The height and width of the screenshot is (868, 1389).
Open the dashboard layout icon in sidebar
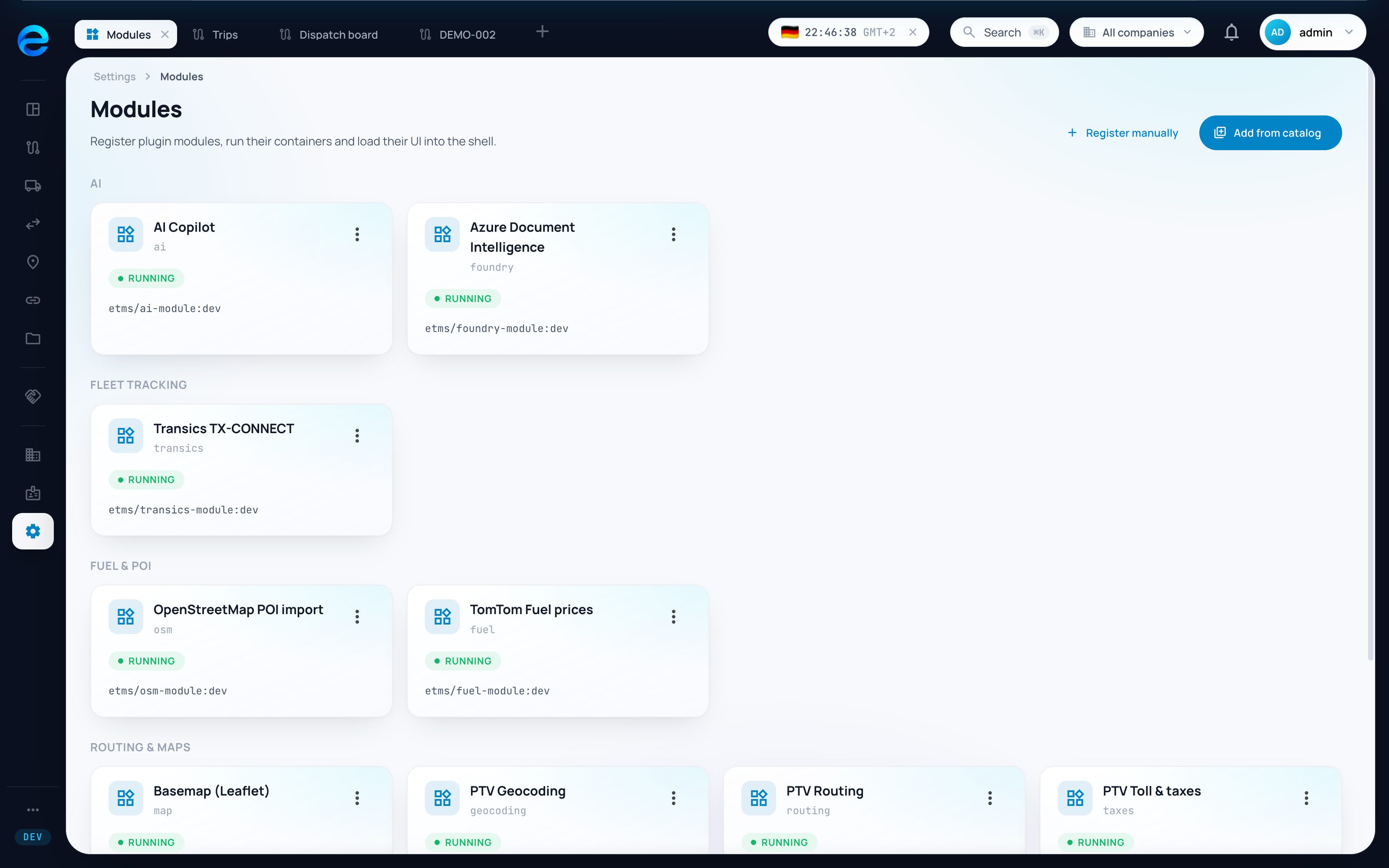(x=33, y=109)
